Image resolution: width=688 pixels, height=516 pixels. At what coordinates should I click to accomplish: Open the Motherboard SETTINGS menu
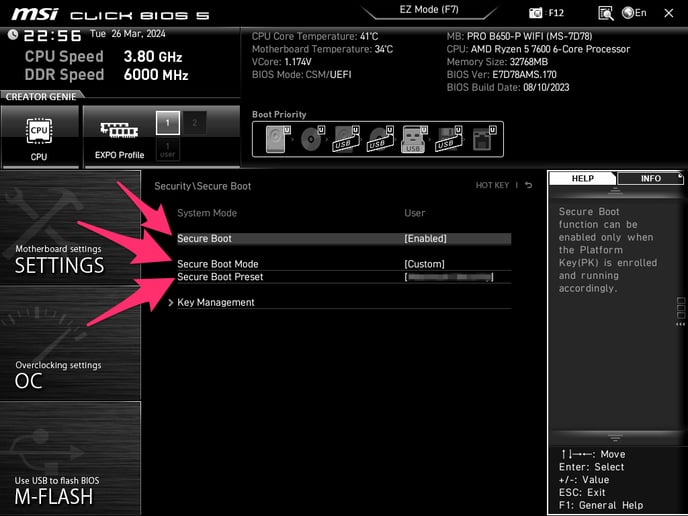click(x=70, y=228)
